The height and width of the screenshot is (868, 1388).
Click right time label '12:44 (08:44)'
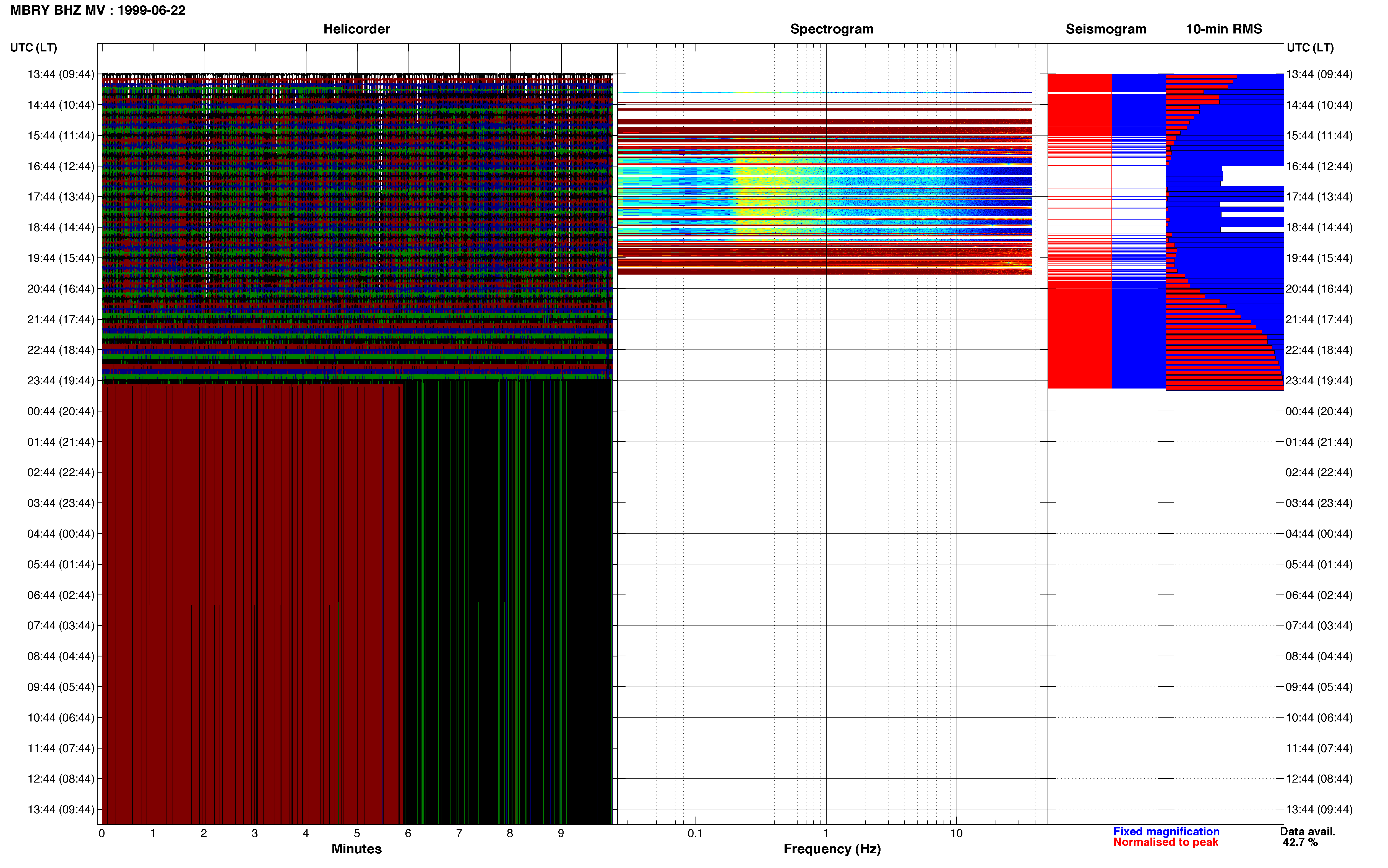[1319, 779]
